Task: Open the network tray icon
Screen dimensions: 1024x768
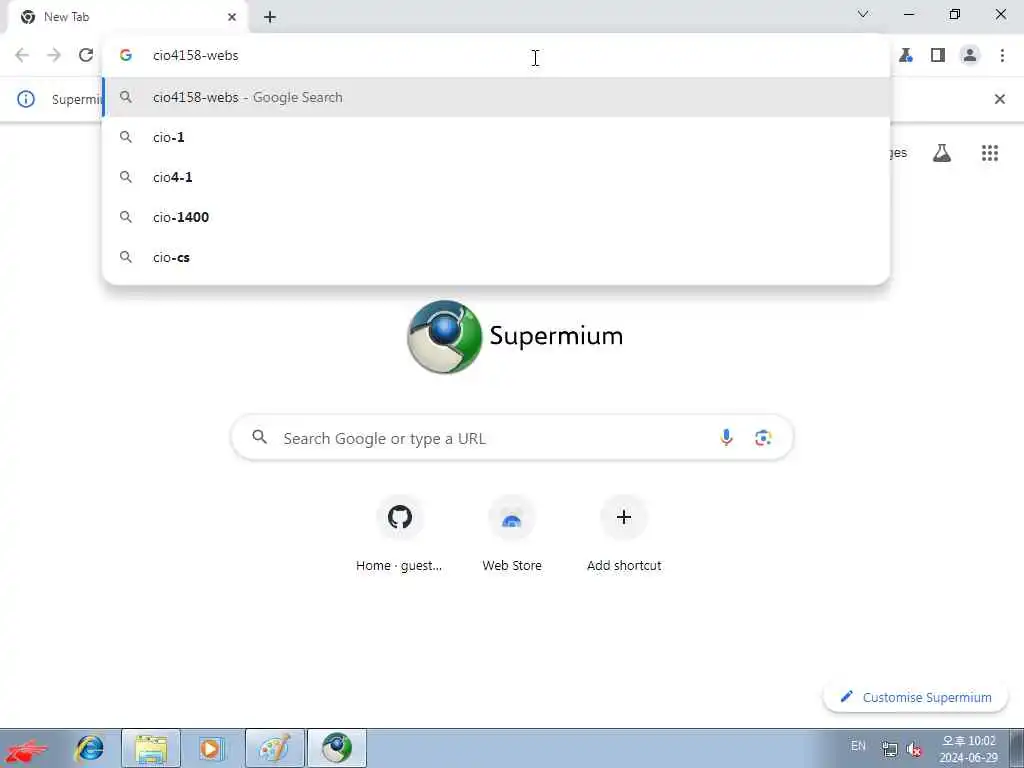Action: point(889,748)
